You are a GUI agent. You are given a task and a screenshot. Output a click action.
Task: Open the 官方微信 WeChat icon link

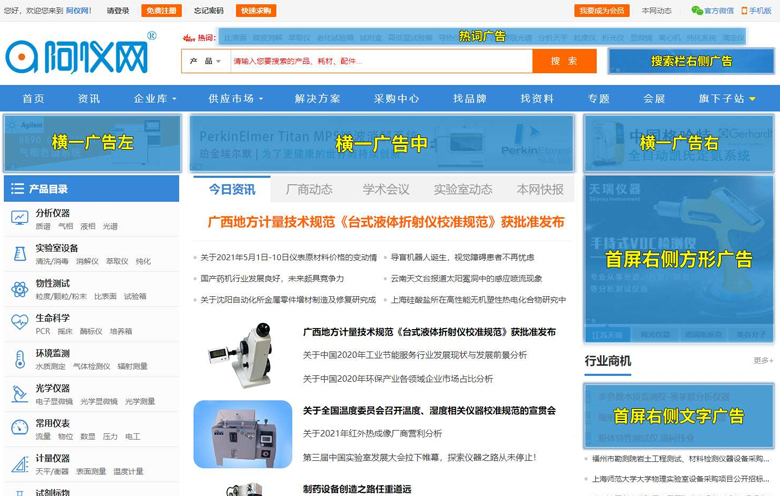(x=697, y=11)
